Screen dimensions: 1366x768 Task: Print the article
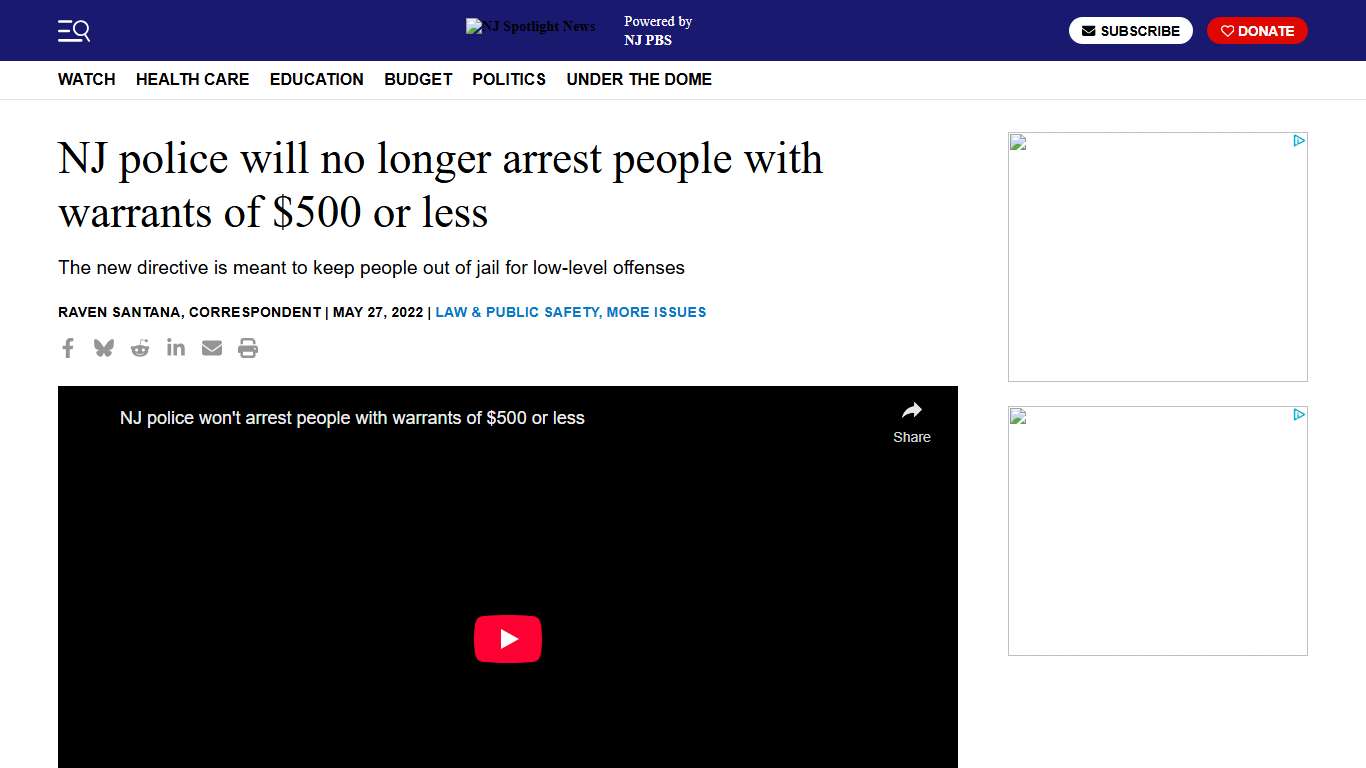pos(247,348)
